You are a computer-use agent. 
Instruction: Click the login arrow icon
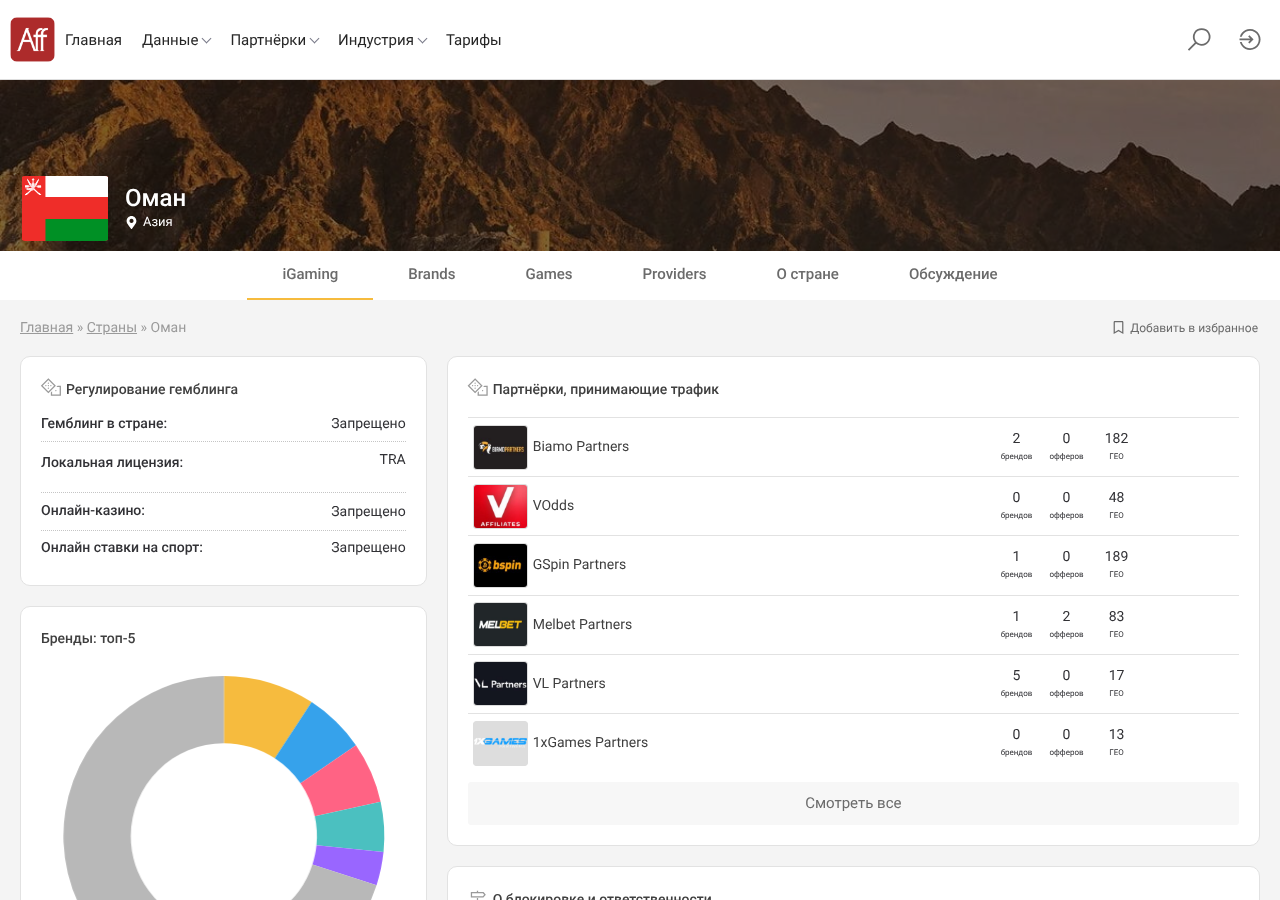[1250, 40]
